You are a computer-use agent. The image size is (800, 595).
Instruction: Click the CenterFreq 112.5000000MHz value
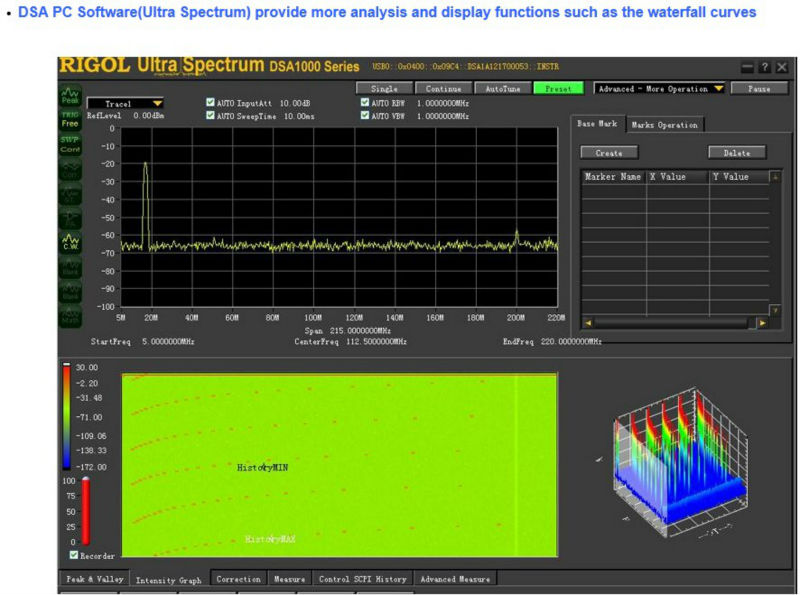[377, 341]
